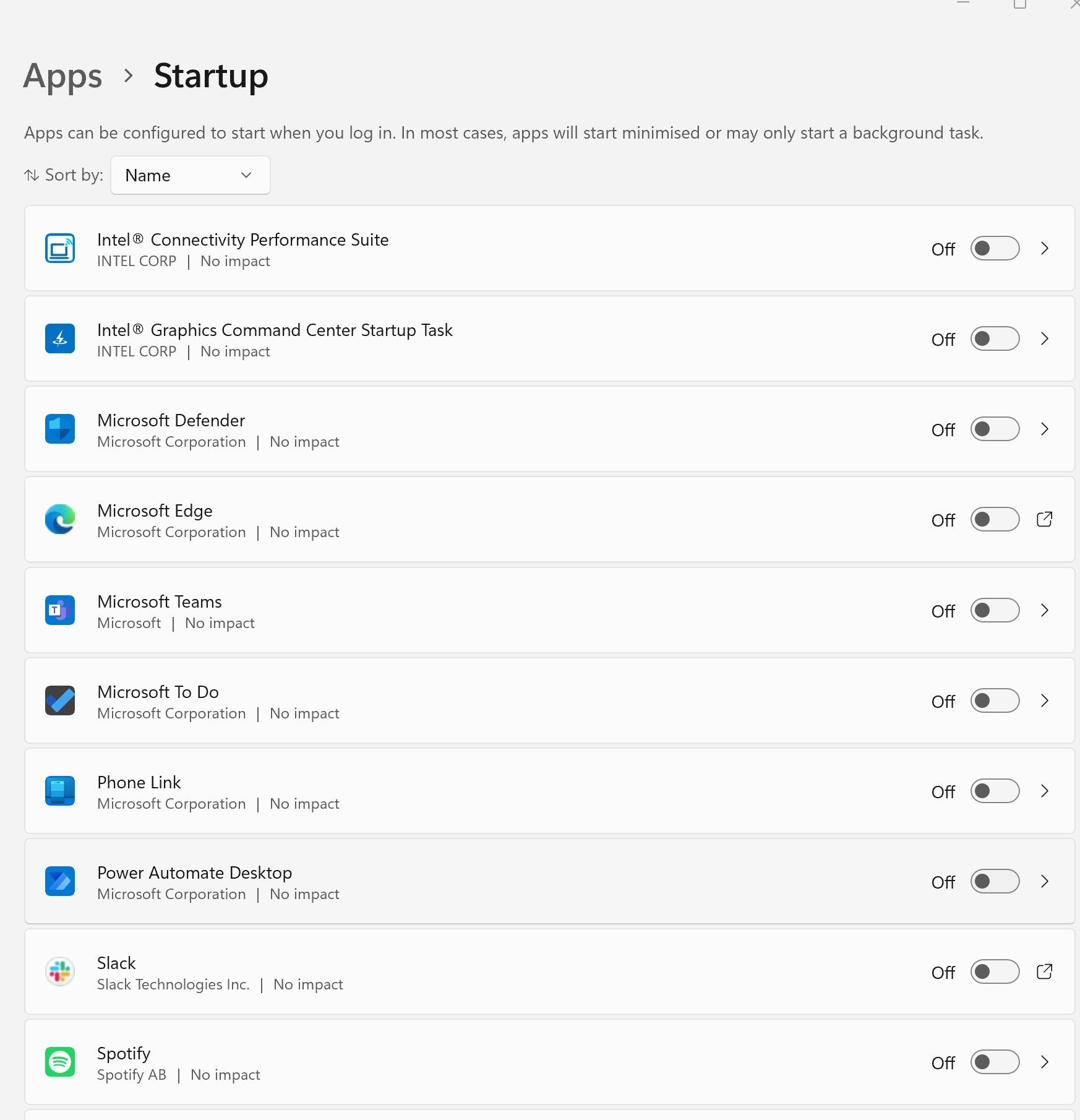Click Intel Graphics Command Center Startup Task name

[x=275, y=330]
